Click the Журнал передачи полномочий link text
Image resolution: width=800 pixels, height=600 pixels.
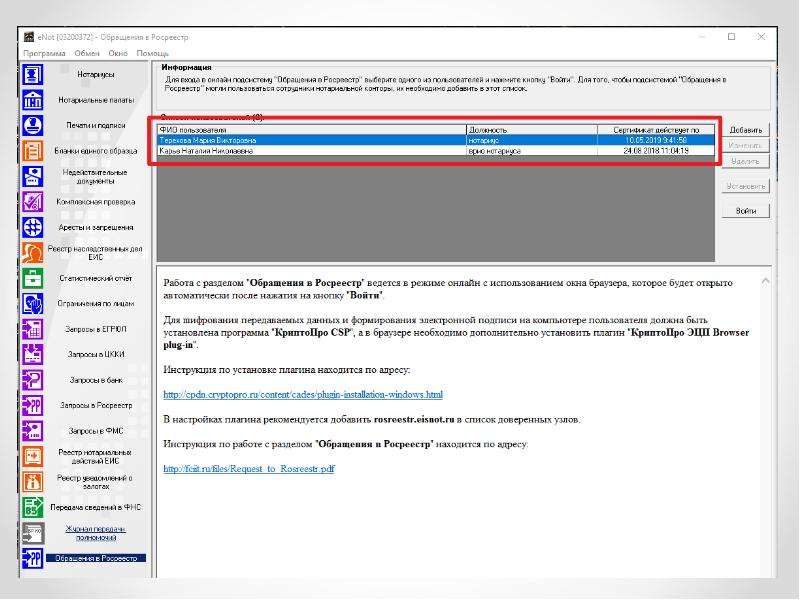(96, 533)
